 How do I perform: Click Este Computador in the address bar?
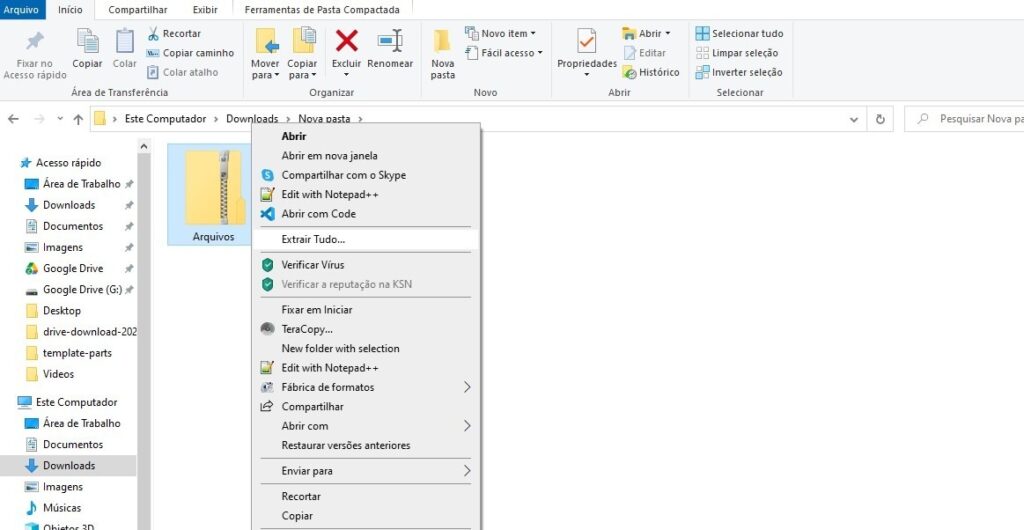165,119
